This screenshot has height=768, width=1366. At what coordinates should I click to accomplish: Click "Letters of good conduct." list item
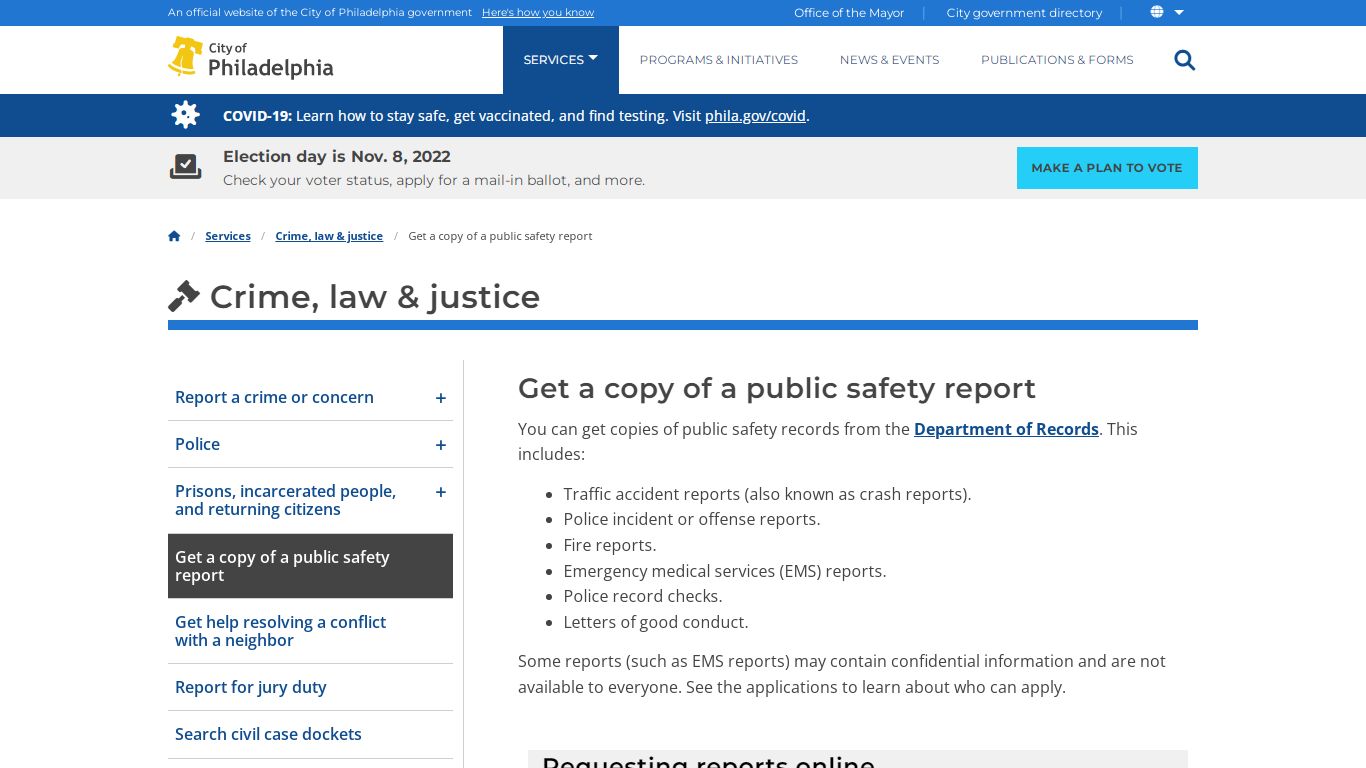pos(656,622)
